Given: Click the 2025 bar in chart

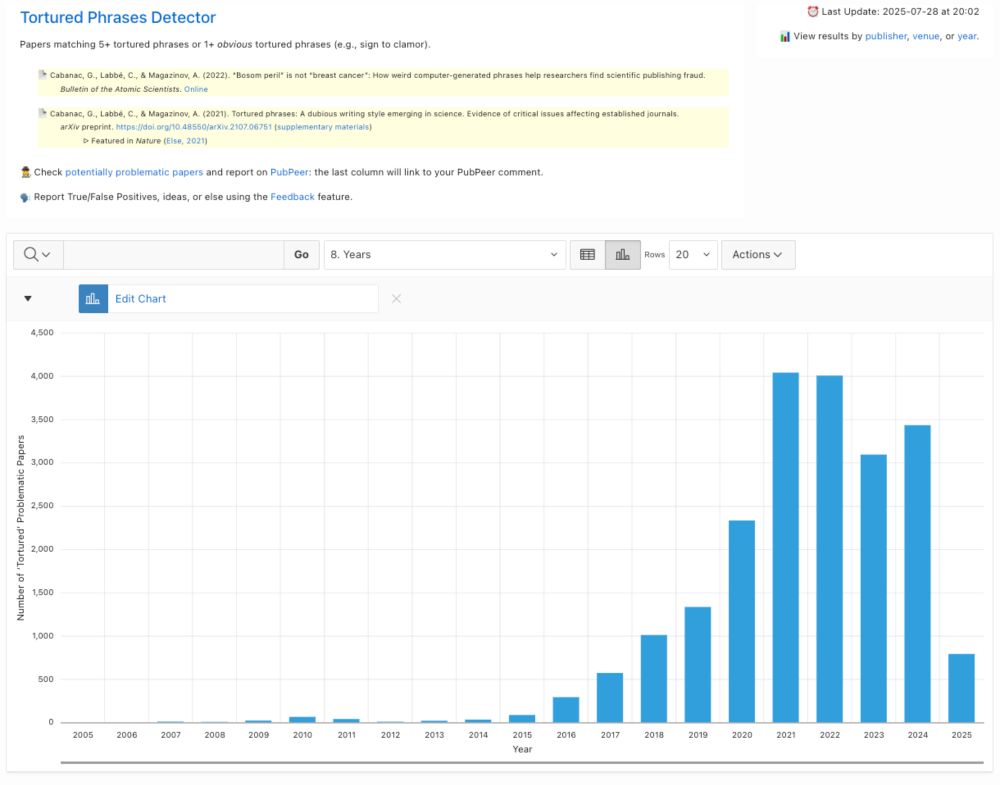Looking at the screenshot, I should 962,688.
